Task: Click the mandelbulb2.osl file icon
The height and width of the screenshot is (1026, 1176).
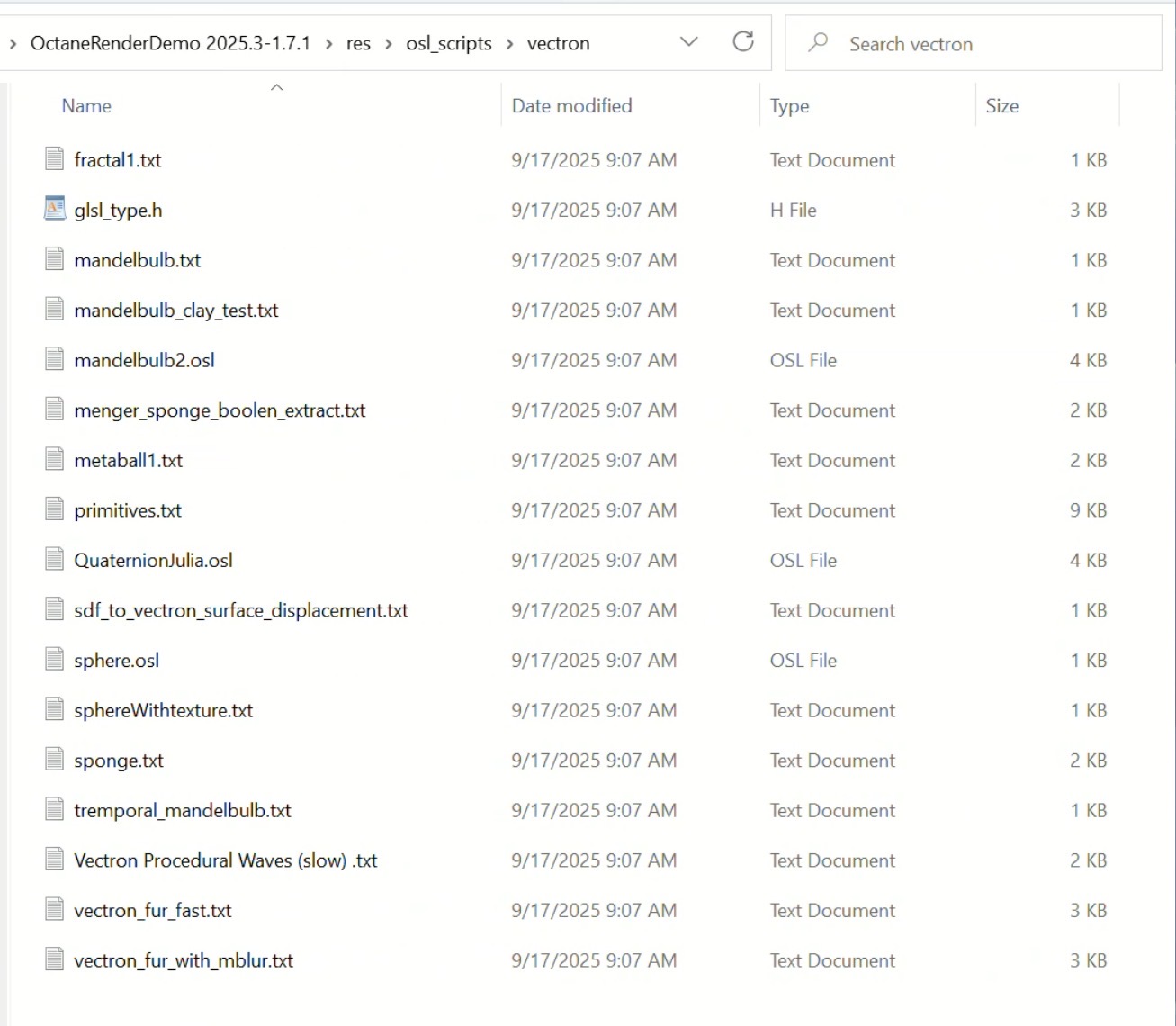Action: pyautogui.click(x=55, y=360)
